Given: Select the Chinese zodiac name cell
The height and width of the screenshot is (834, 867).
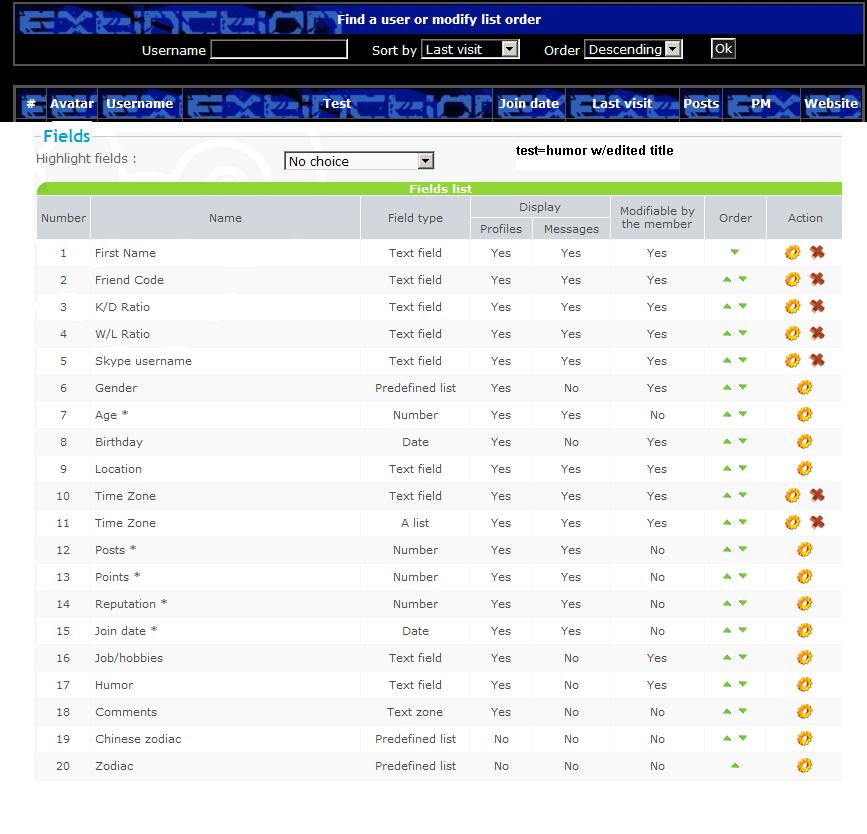Looking at the screenshot, I should coord(225,739).
